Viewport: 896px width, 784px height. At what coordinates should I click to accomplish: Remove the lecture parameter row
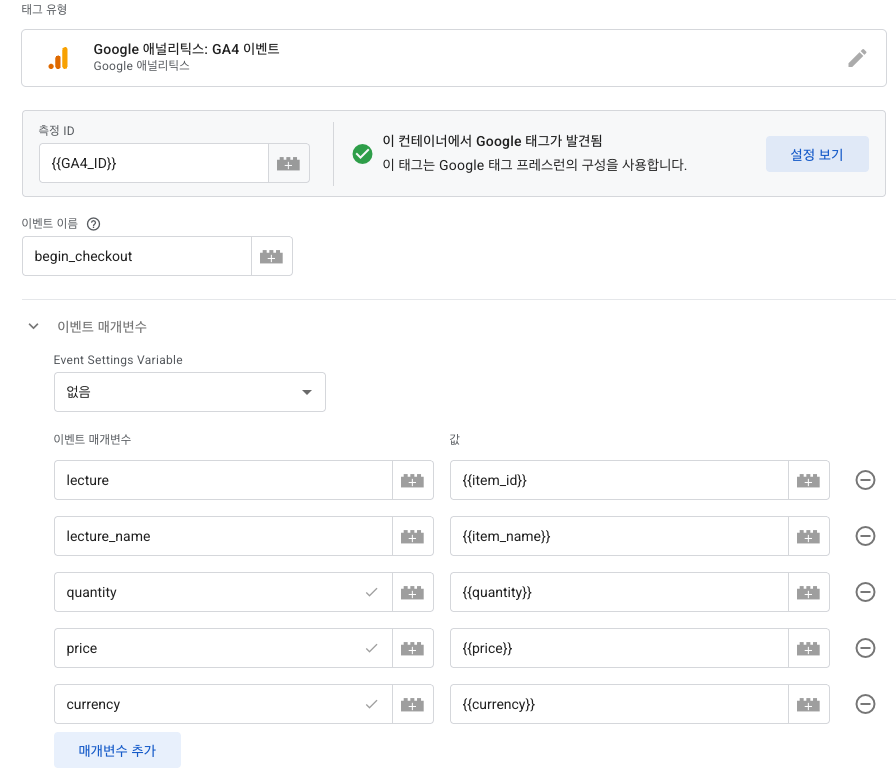click(x=866, y=480)
